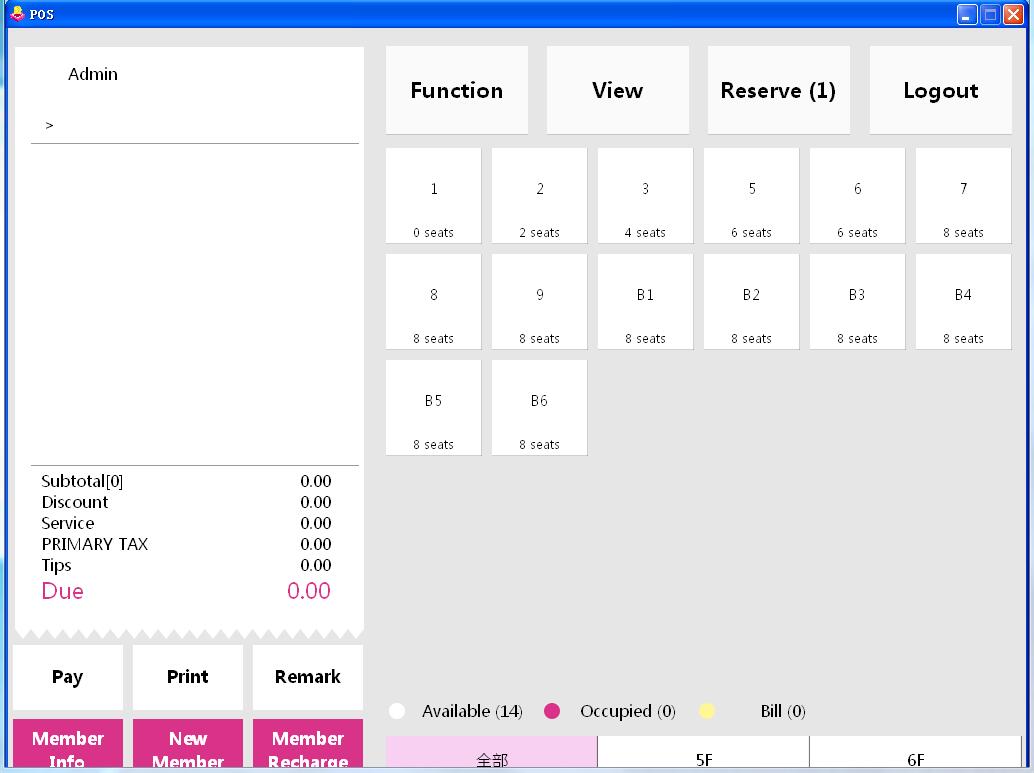This screenshot has width=1034, height=773.
Task: Click the Available (14) label
Action: point(472,711)
